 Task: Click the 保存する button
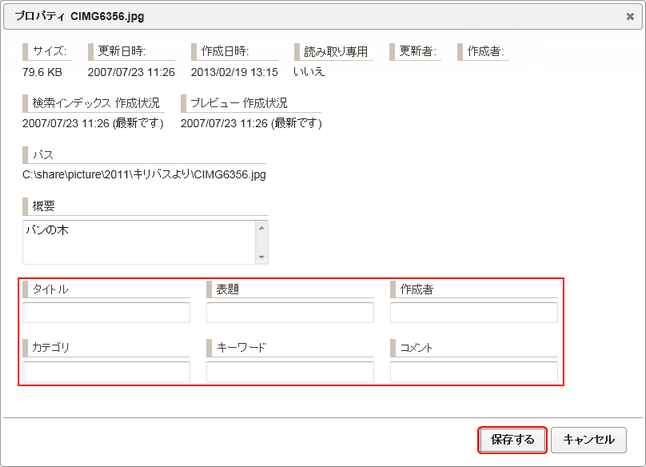(x=512, y=440)
